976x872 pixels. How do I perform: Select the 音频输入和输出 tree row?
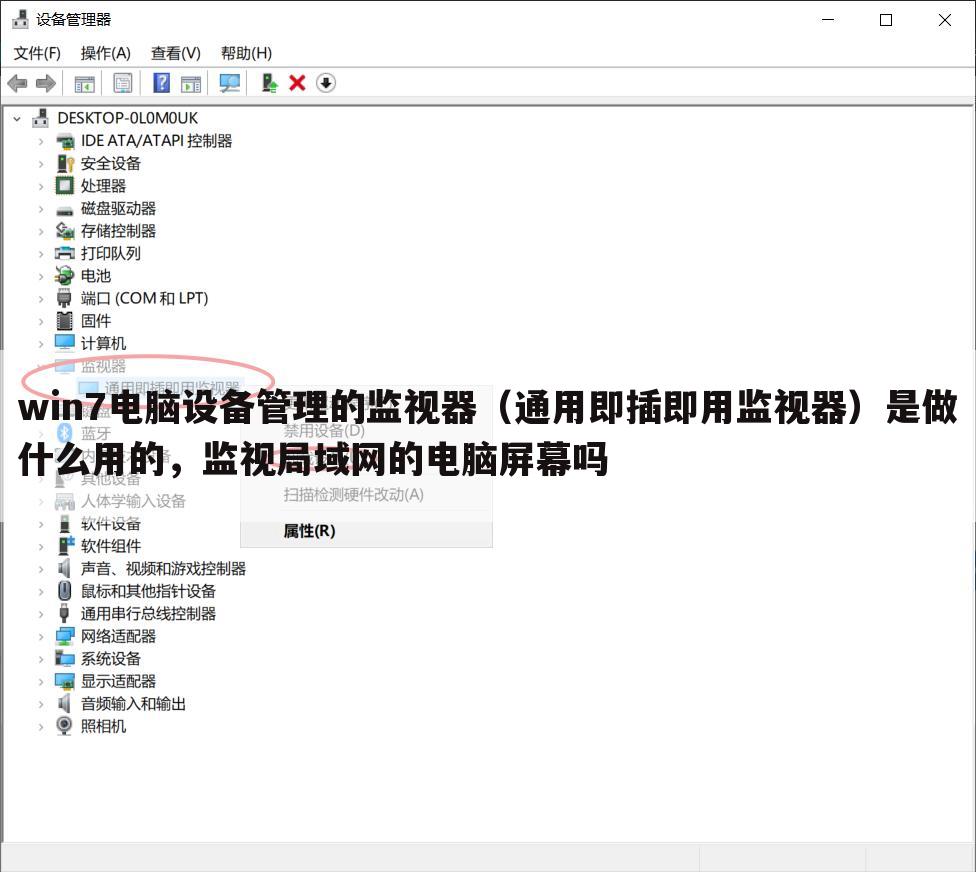click(133, 703)
